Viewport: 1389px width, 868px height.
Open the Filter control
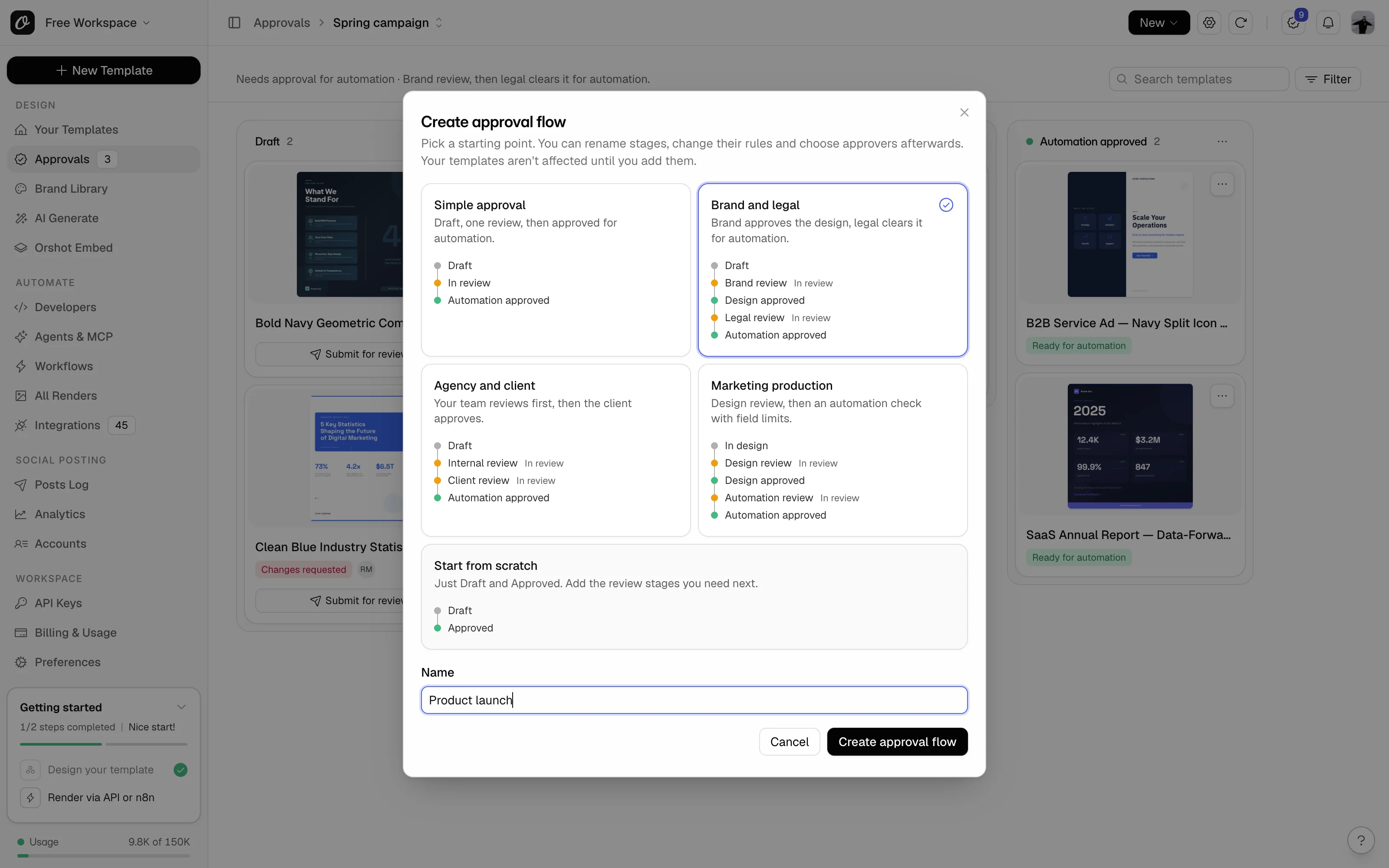[1328, 79]
